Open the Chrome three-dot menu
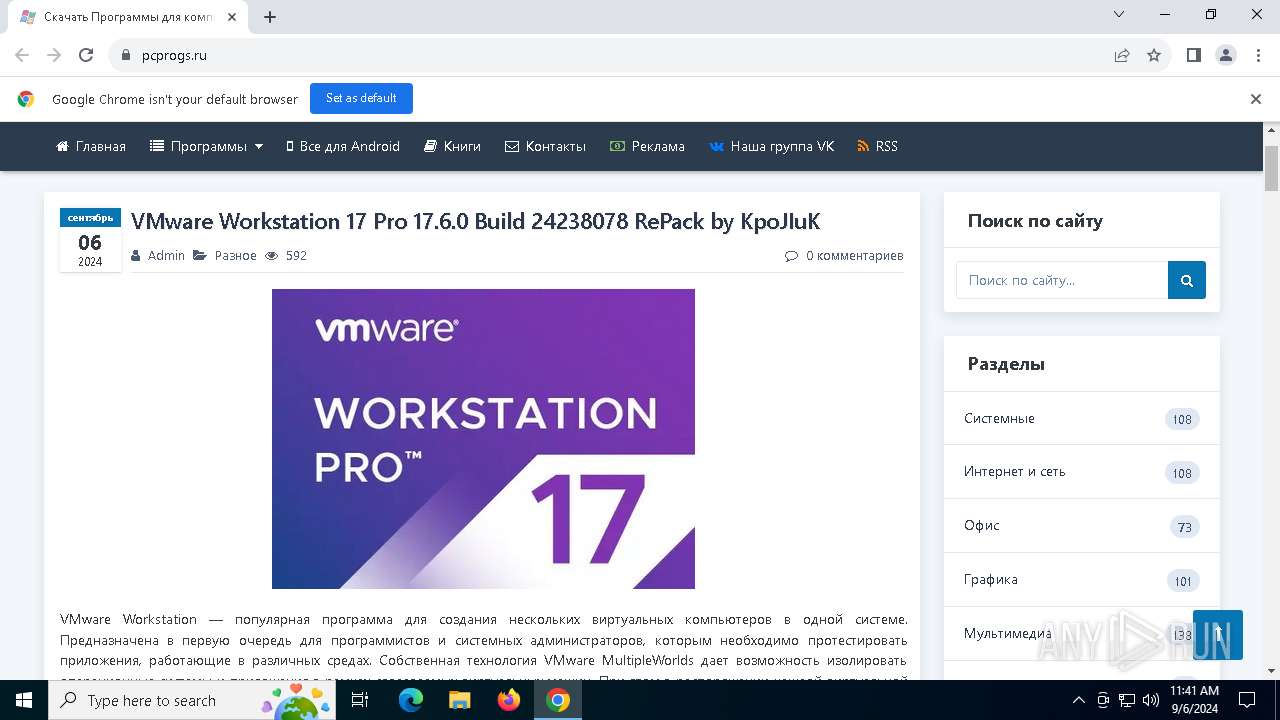This screenshot has height=720, width=1280. point(1258,55)
